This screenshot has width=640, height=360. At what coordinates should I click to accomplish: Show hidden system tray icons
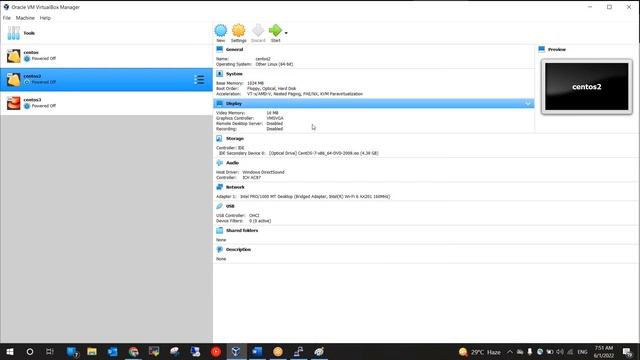510,351
